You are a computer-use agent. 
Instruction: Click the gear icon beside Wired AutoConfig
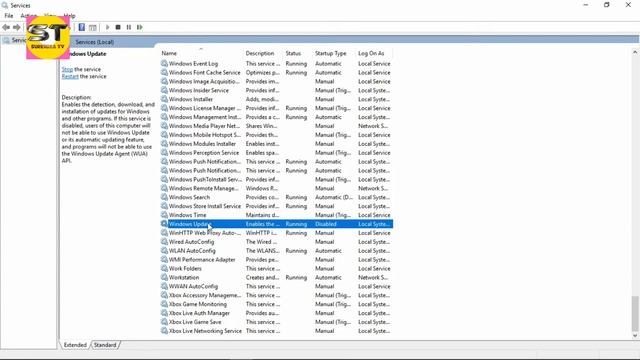[x=164, y=242]
